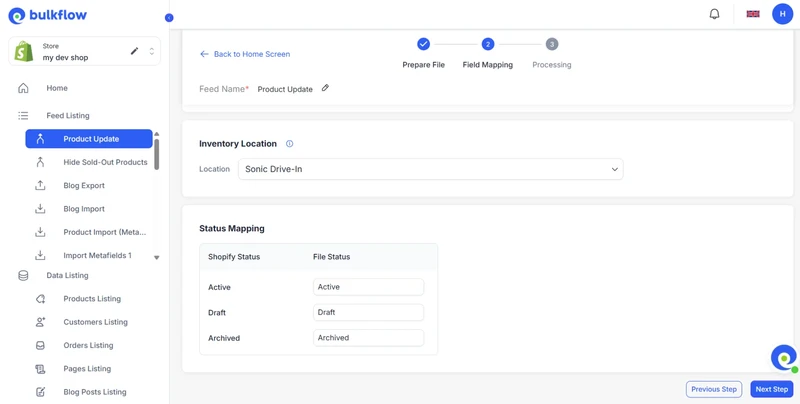This screenshot has width=800, height=404.
Task: Click the Orders Listing inbox icon
Action: click(x=40, y=345)
